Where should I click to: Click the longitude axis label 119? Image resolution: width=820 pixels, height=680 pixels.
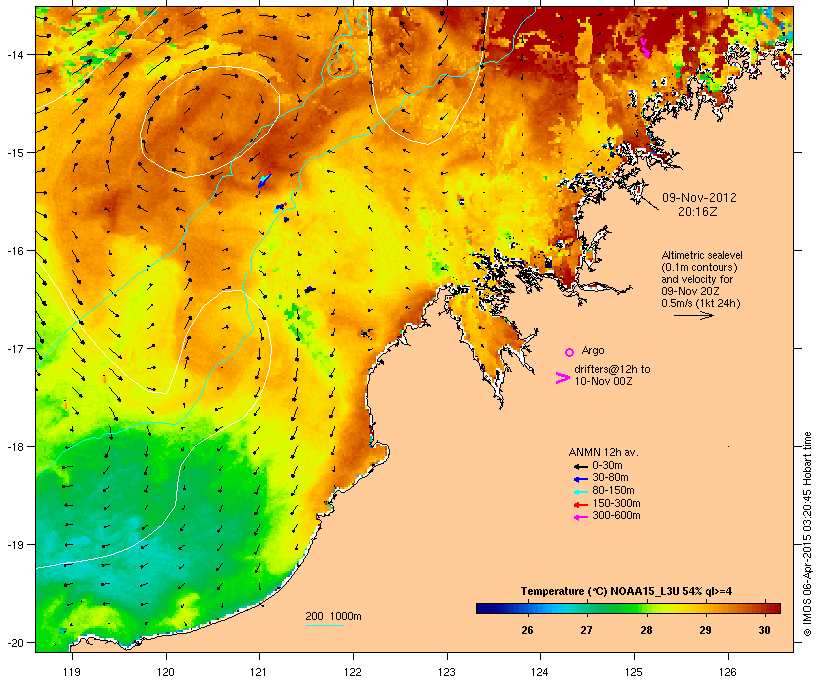pyautogui.click(x=72, y=672)
